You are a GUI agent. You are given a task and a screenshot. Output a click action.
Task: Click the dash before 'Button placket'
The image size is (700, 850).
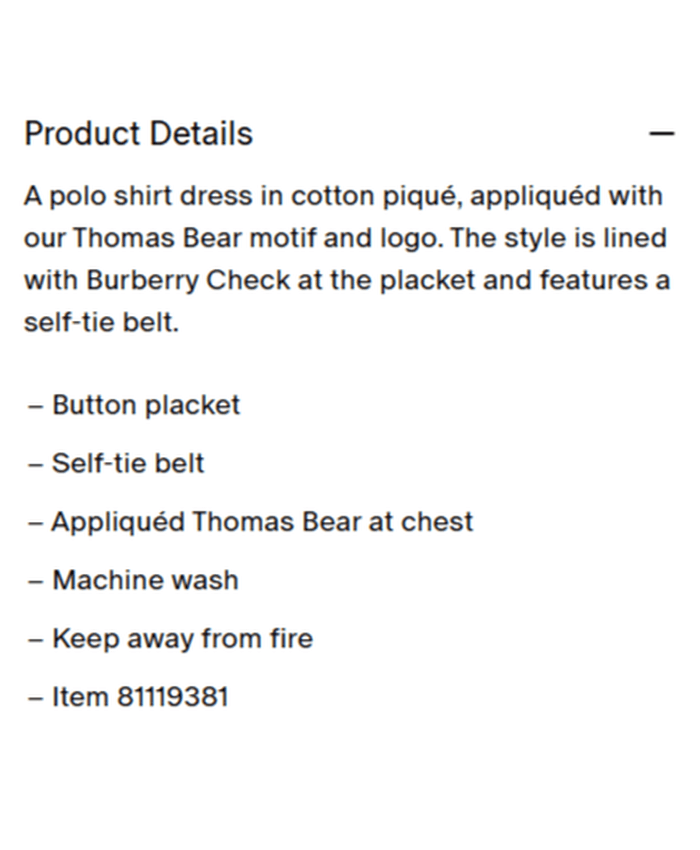click(36, 405)
